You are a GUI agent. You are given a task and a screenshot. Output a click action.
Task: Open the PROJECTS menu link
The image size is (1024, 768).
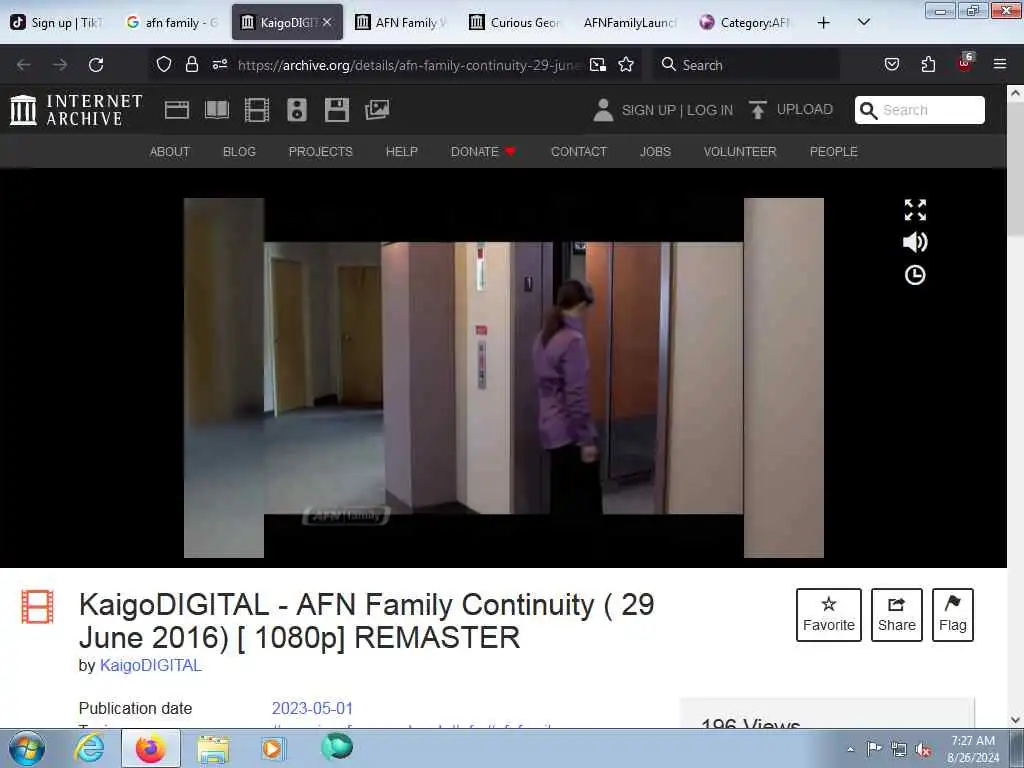click(x=321, y=152)
